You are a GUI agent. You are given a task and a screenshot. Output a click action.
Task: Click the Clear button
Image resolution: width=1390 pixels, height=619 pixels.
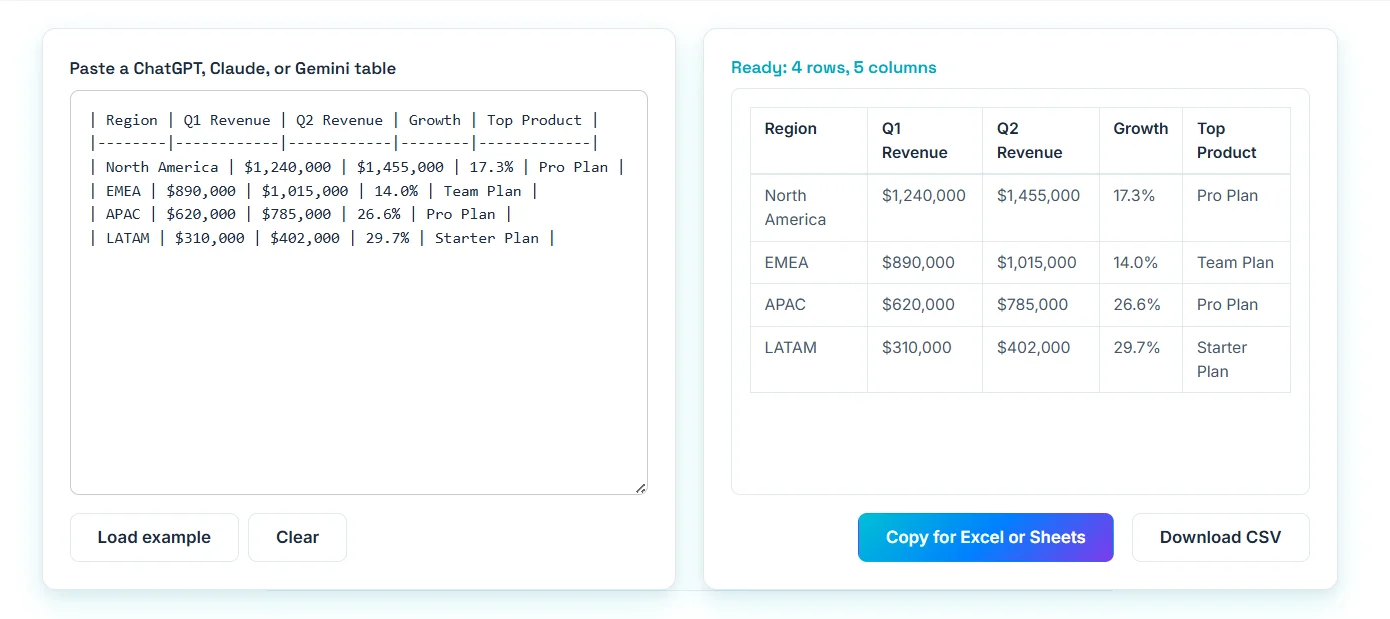click(297, 537)
